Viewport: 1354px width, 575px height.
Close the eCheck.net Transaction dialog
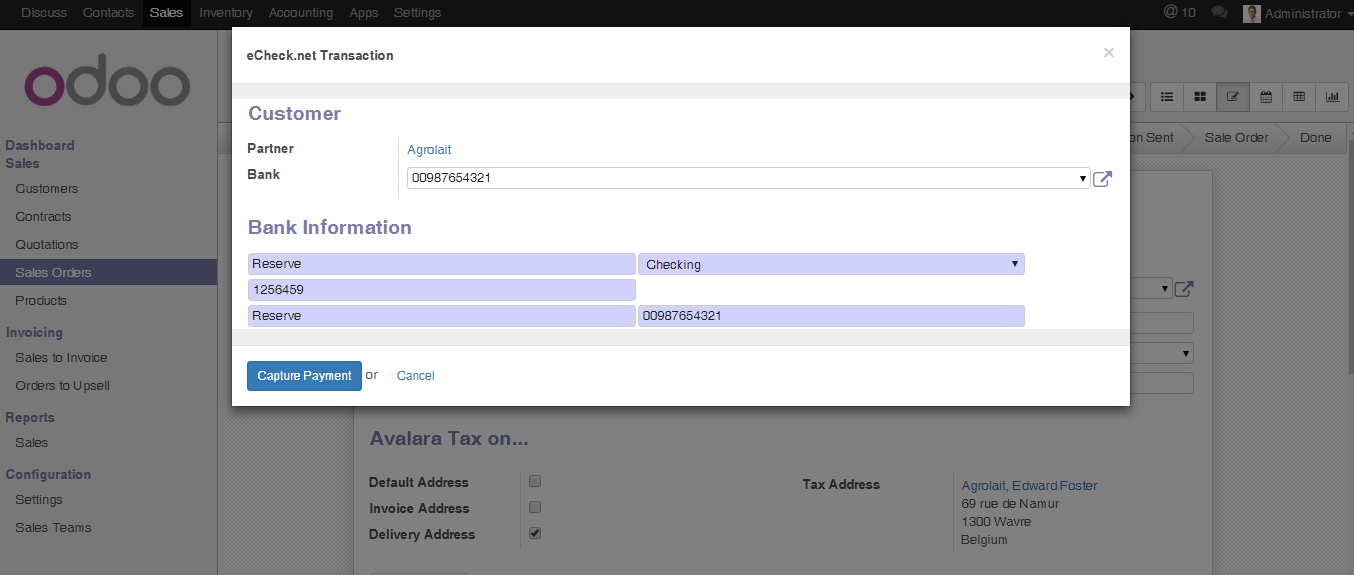click(1108, 53)
